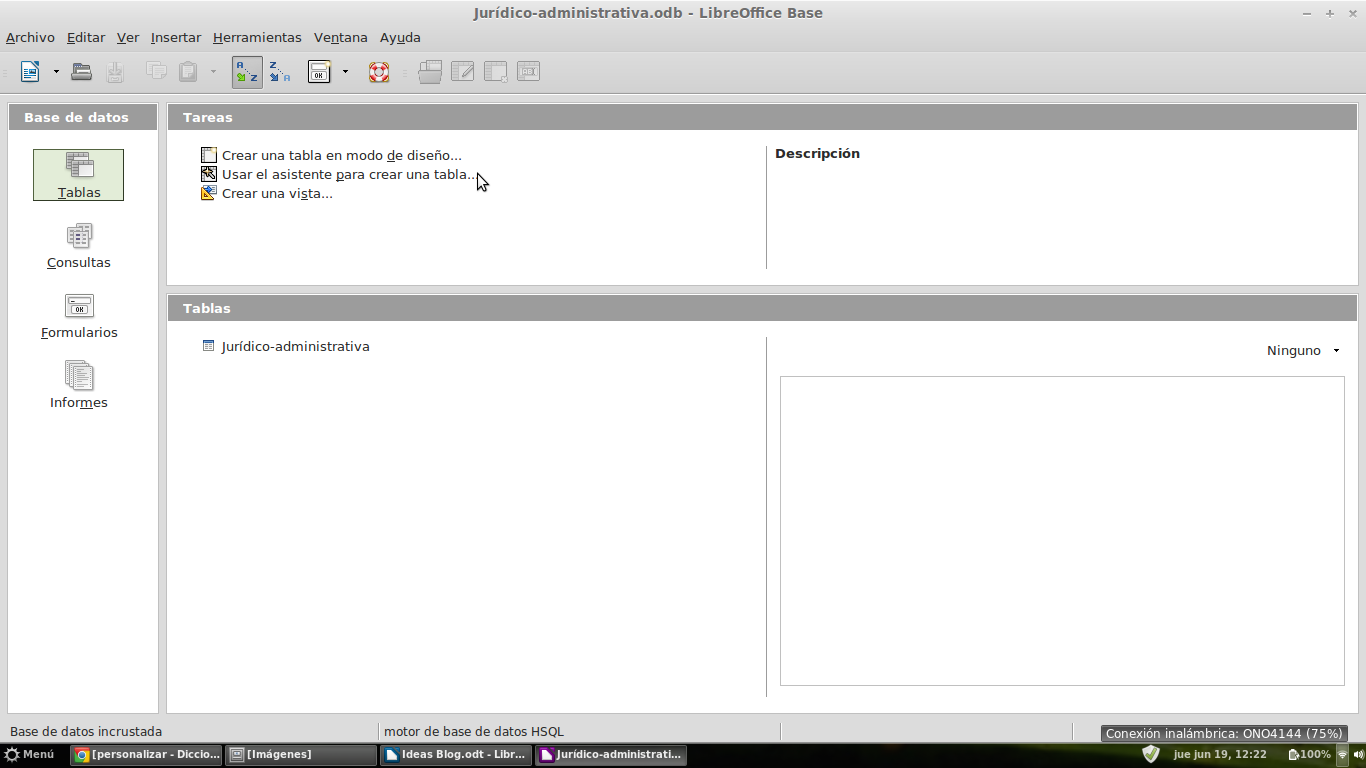The image size is (1366, 768).
Task: Select Tablas in the database sidebar
Action: click(x=78, y=175)
